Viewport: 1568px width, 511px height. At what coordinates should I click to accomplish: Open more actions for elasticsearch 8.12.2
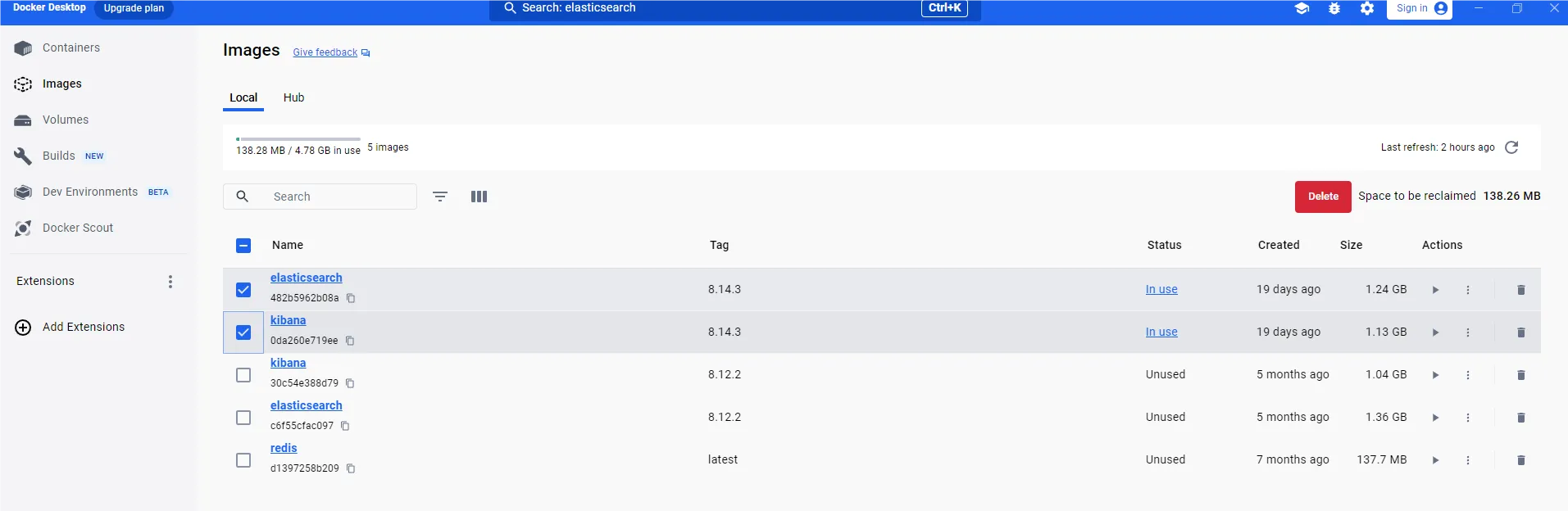(1468, 418)
